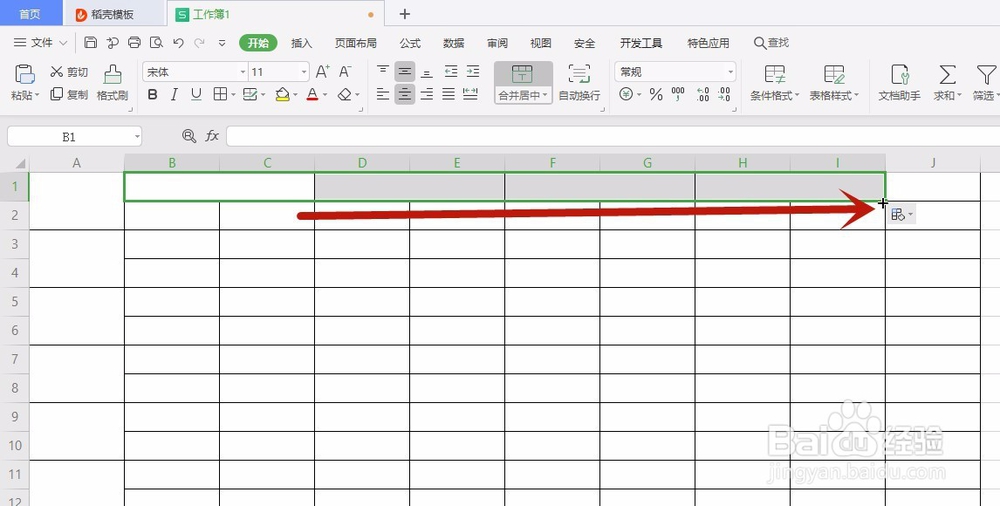Click the 查找 search button
1000x506 pixels.
[x=772, y=43]
